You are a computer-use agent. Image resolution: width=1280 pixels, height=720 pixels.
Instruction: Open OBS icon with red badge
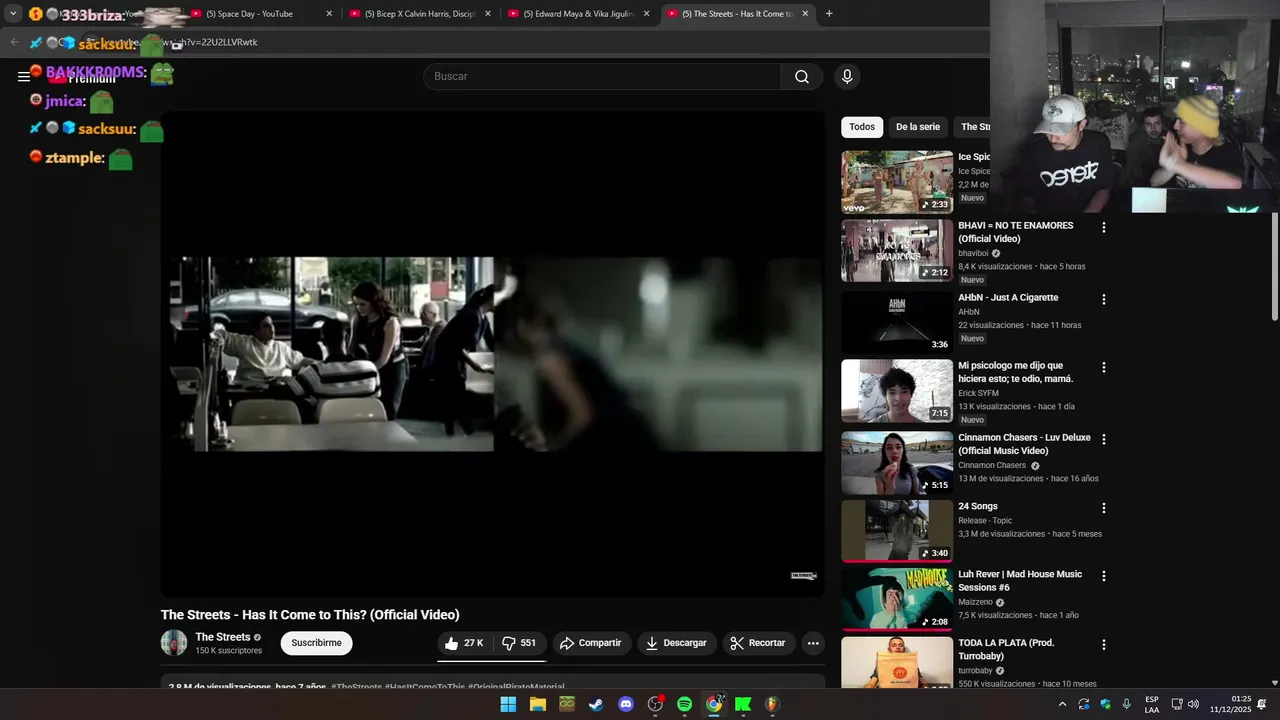[656, 704]
